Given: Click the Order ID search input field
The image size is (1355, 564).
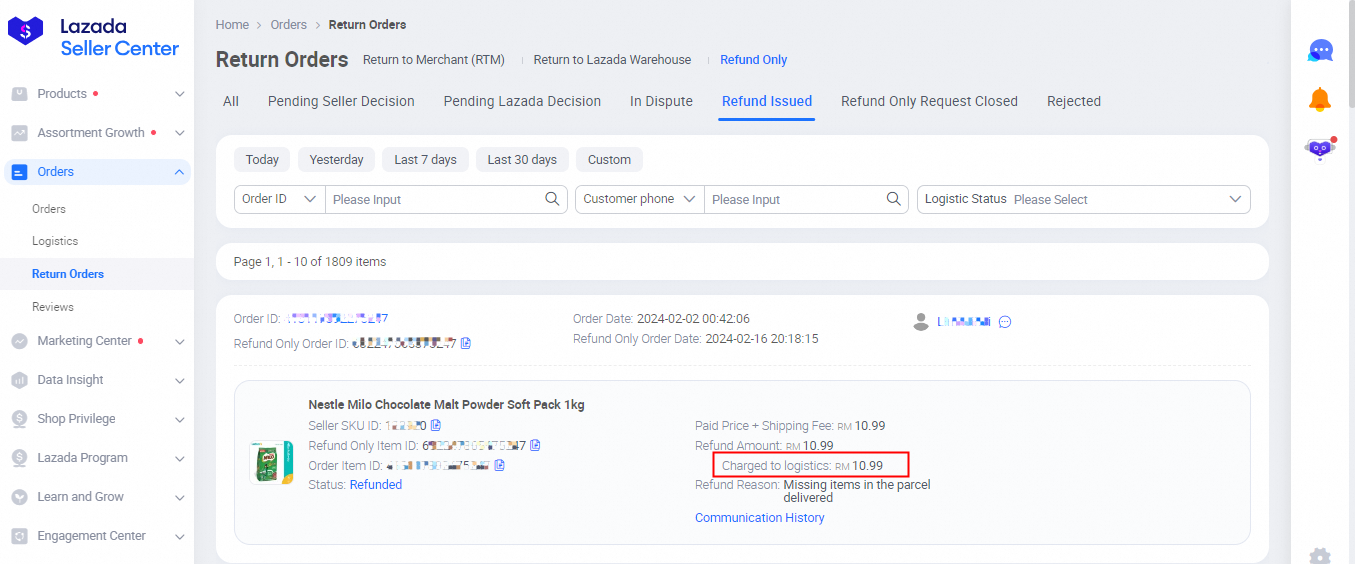Looking at the screenshot, I should 435,199.
